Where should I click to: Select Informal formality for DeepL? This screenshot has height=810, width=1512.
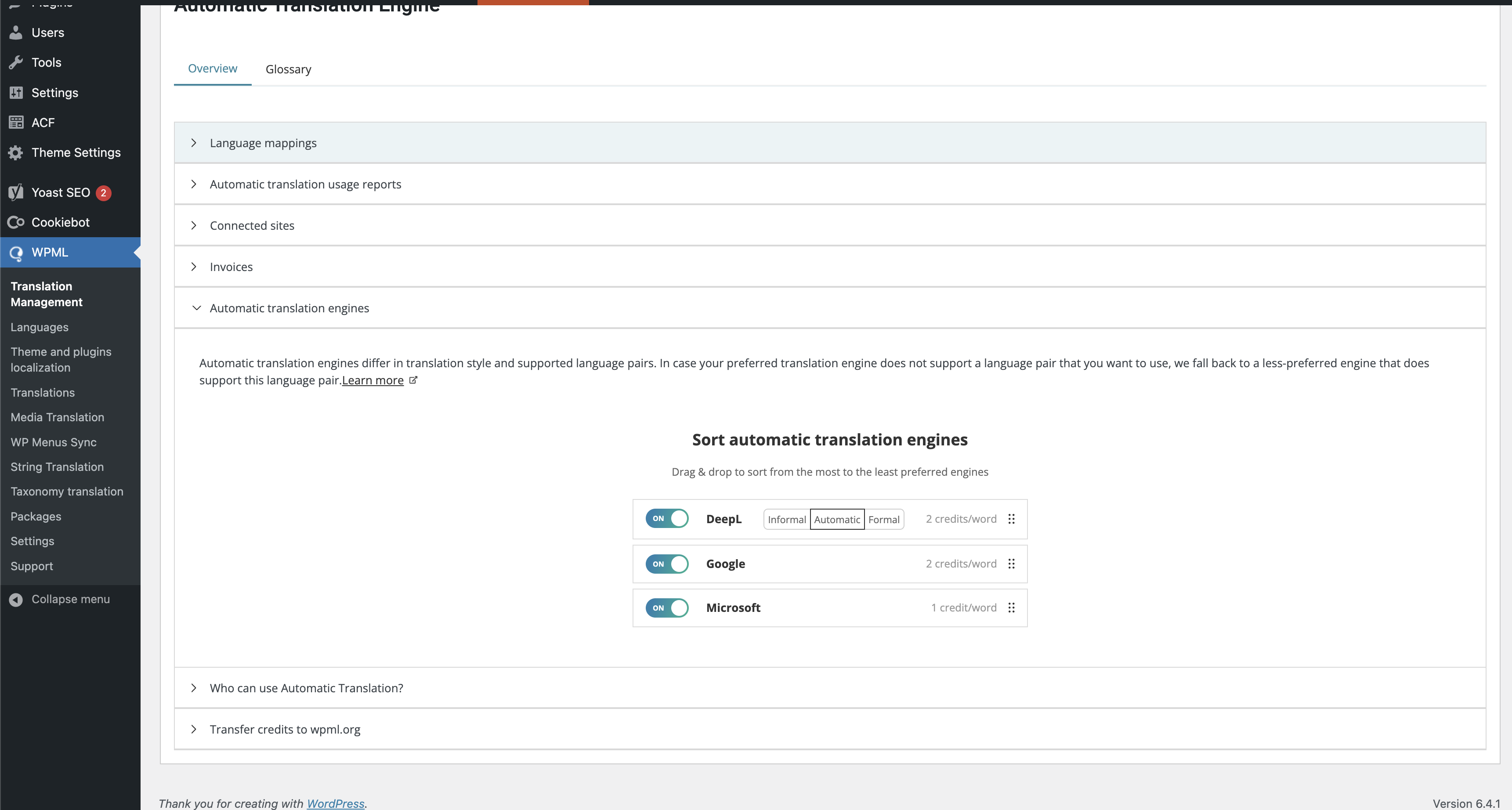click(x=786, y=520)
